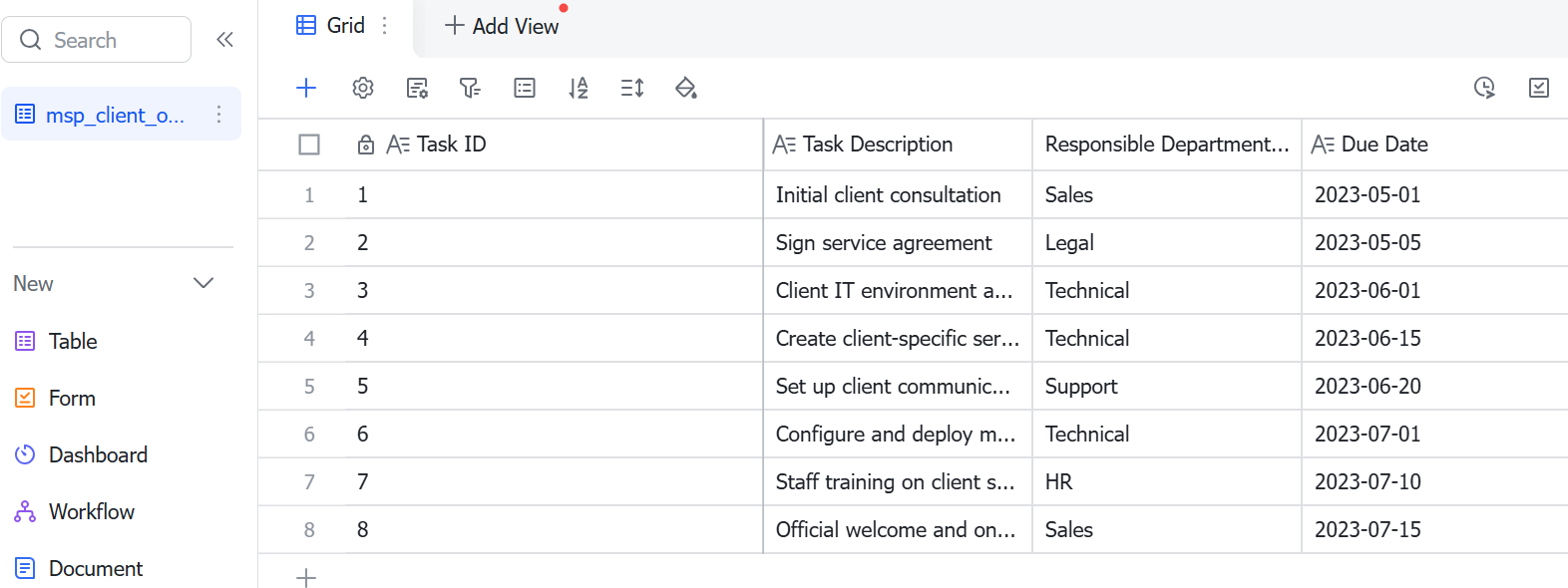Switch to the Grid view tab
The image size is (1568, 588).
coord(331,26)
